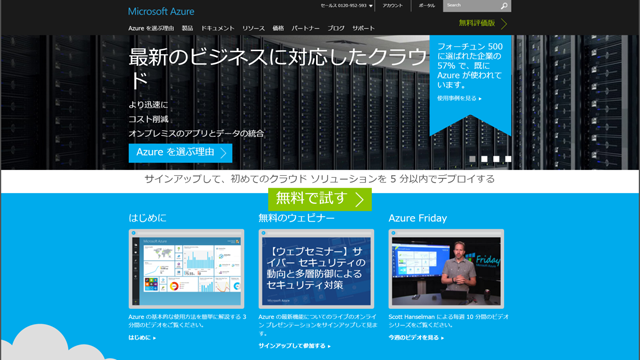Click the blue Azure を選ぶ理由 button

click(x=180, y=153)
